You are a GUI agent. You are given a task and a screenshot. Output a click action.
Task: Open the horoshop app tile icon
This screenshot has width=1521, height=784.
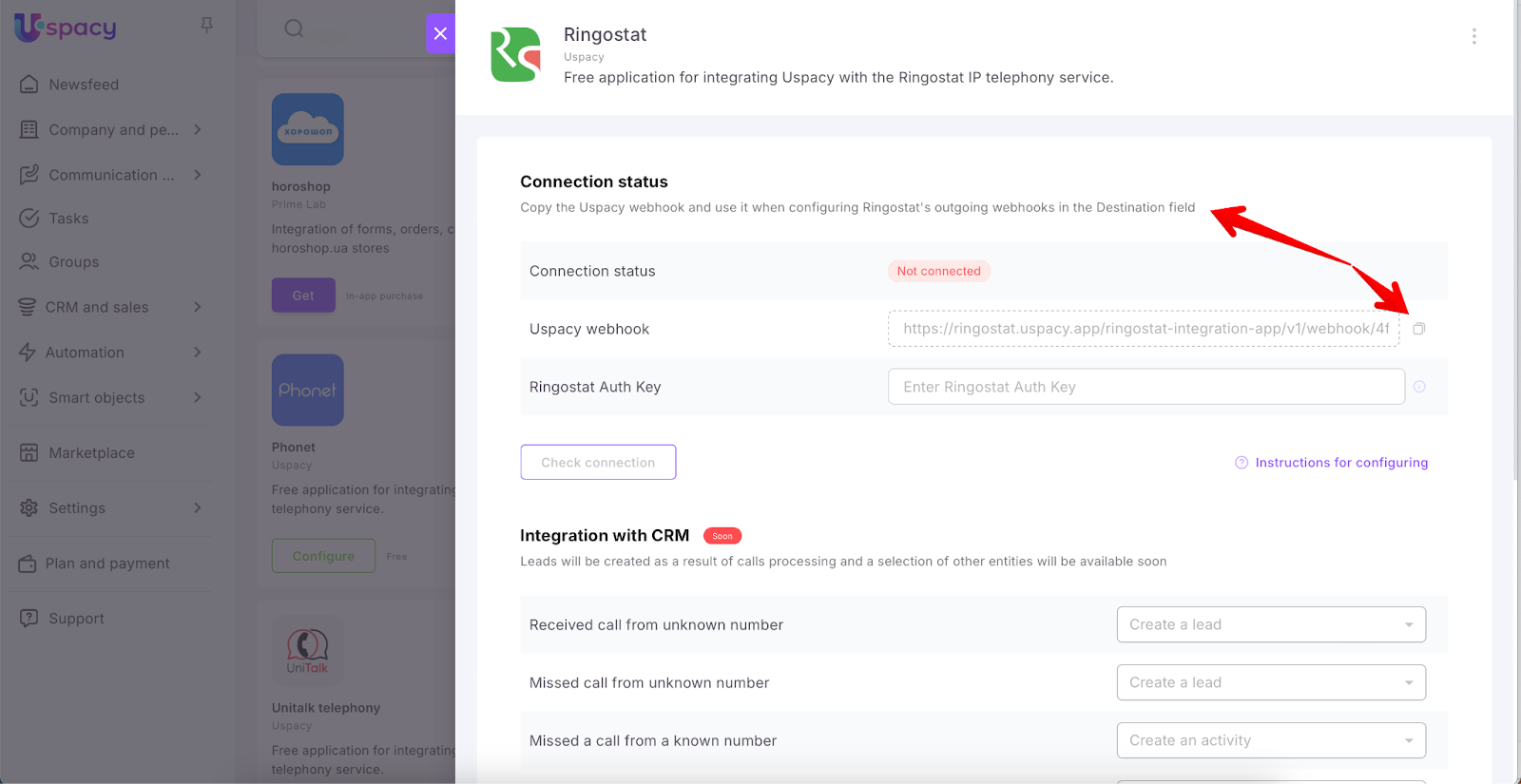coord(307,129)
